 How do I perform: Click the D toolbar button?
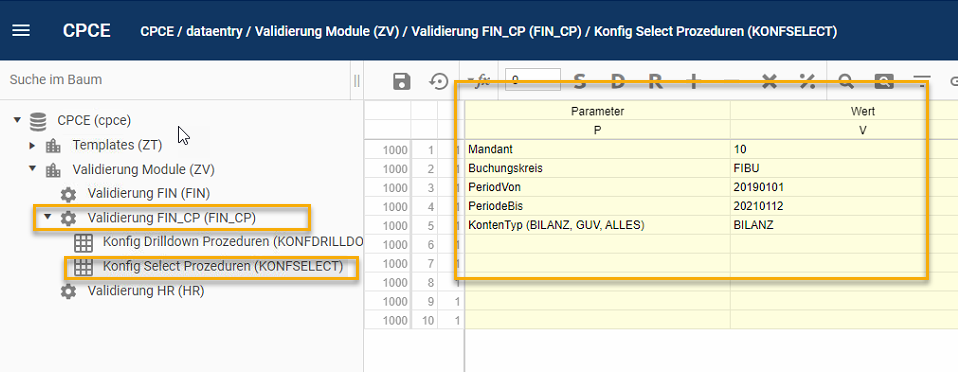pos(618,81)
